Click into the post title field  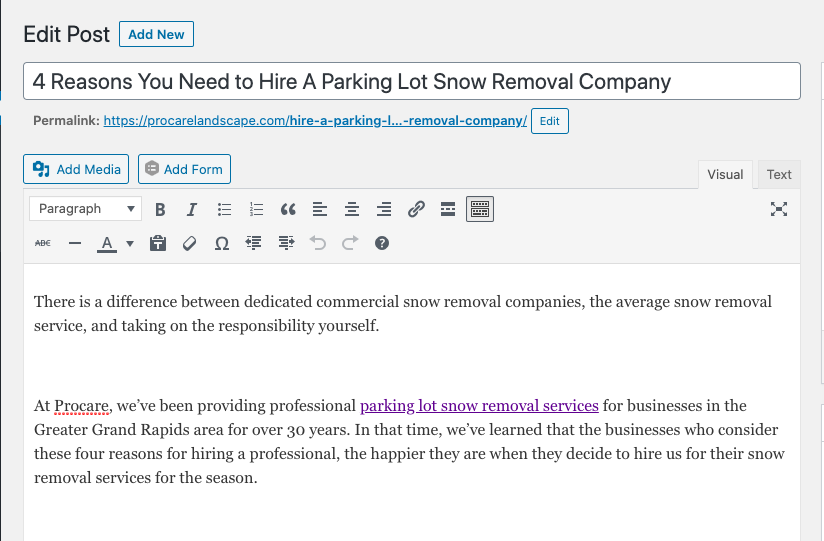(411, 81)
